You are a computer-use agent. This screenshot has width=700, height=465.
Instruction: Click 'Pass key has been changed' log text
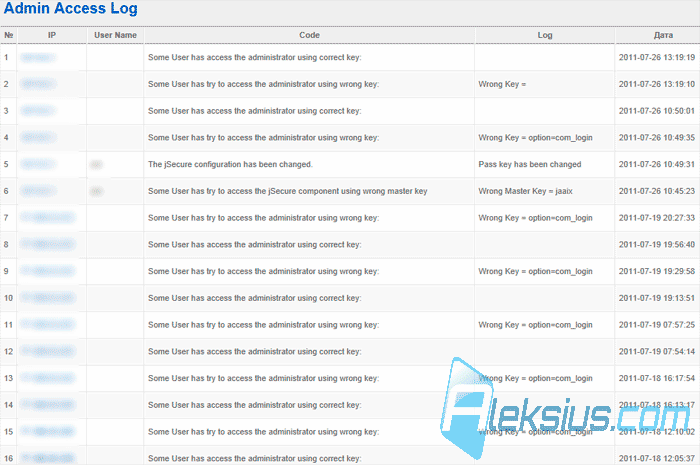pyautogui.click(x=530, y=164)
